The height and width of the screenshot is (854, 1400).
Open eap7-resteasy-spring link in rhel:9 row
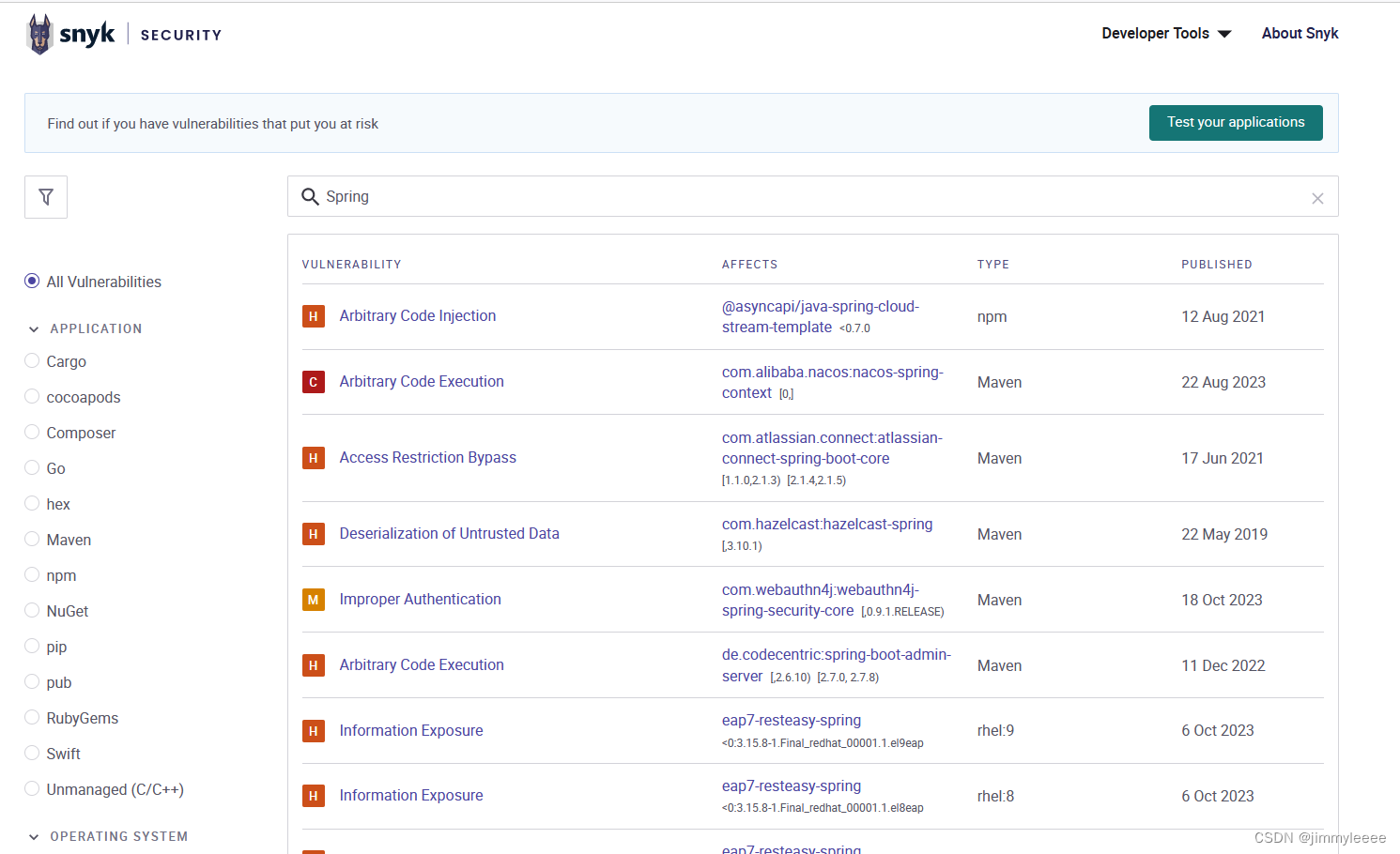point(791,721)
